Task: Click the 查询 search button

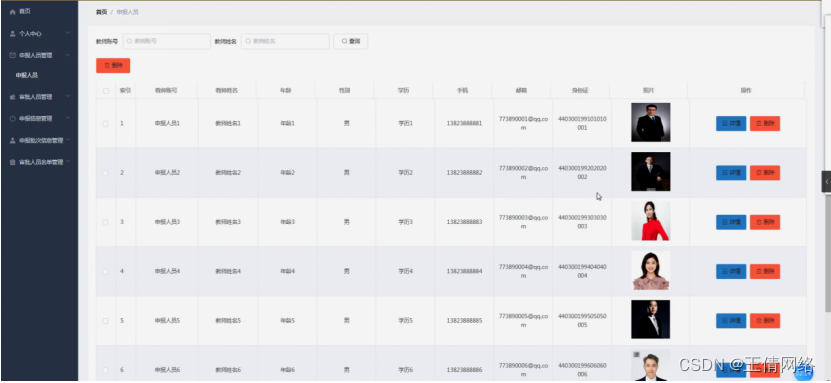Action: 350,41
